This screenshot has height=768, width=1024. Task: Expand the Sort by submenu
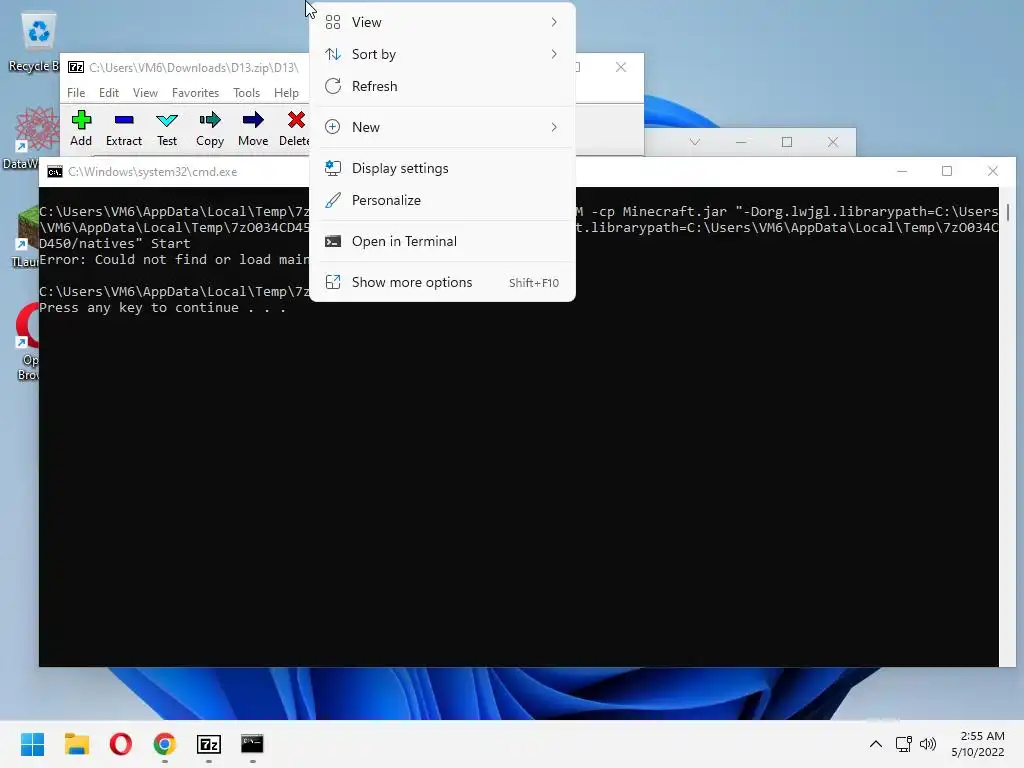442,54
